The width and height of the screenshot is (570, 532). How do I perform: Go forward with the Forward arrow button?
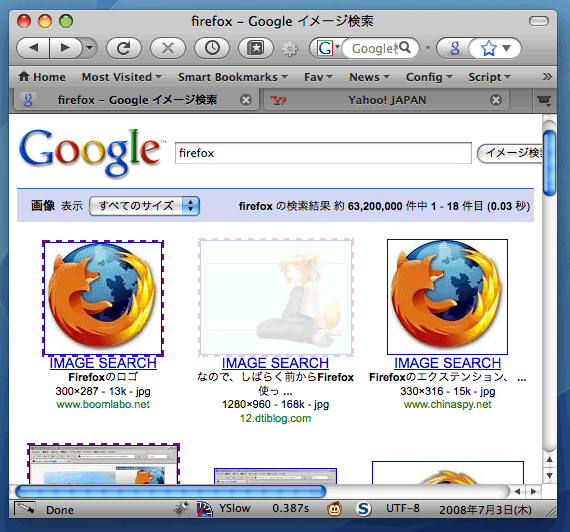[65, 48]
